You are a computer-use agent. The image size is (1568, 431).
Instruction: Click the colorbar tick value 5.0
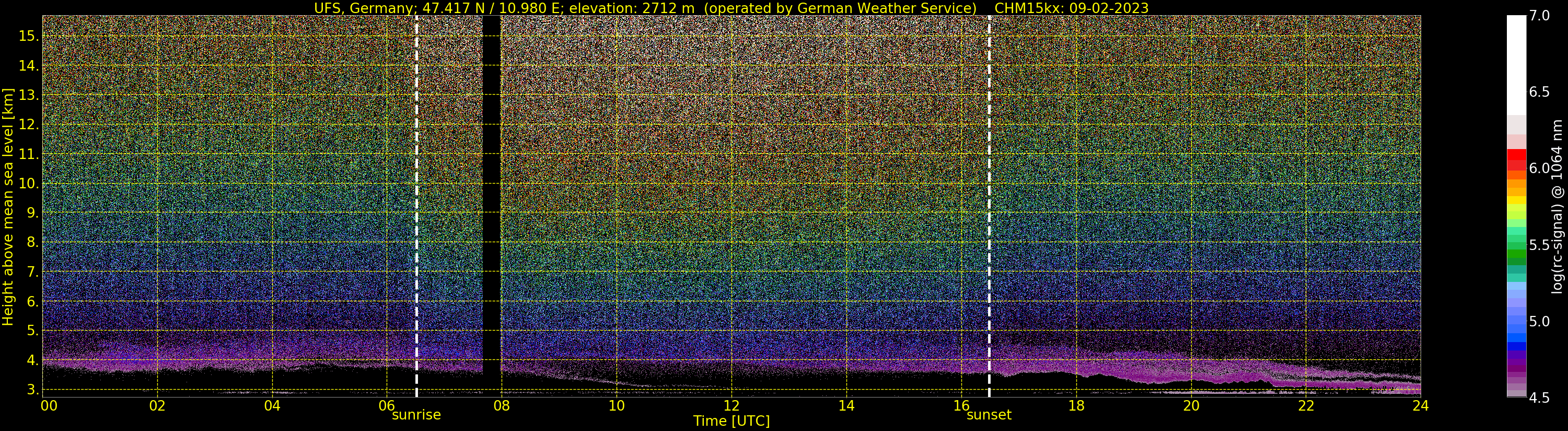[x=1539, y=321]
